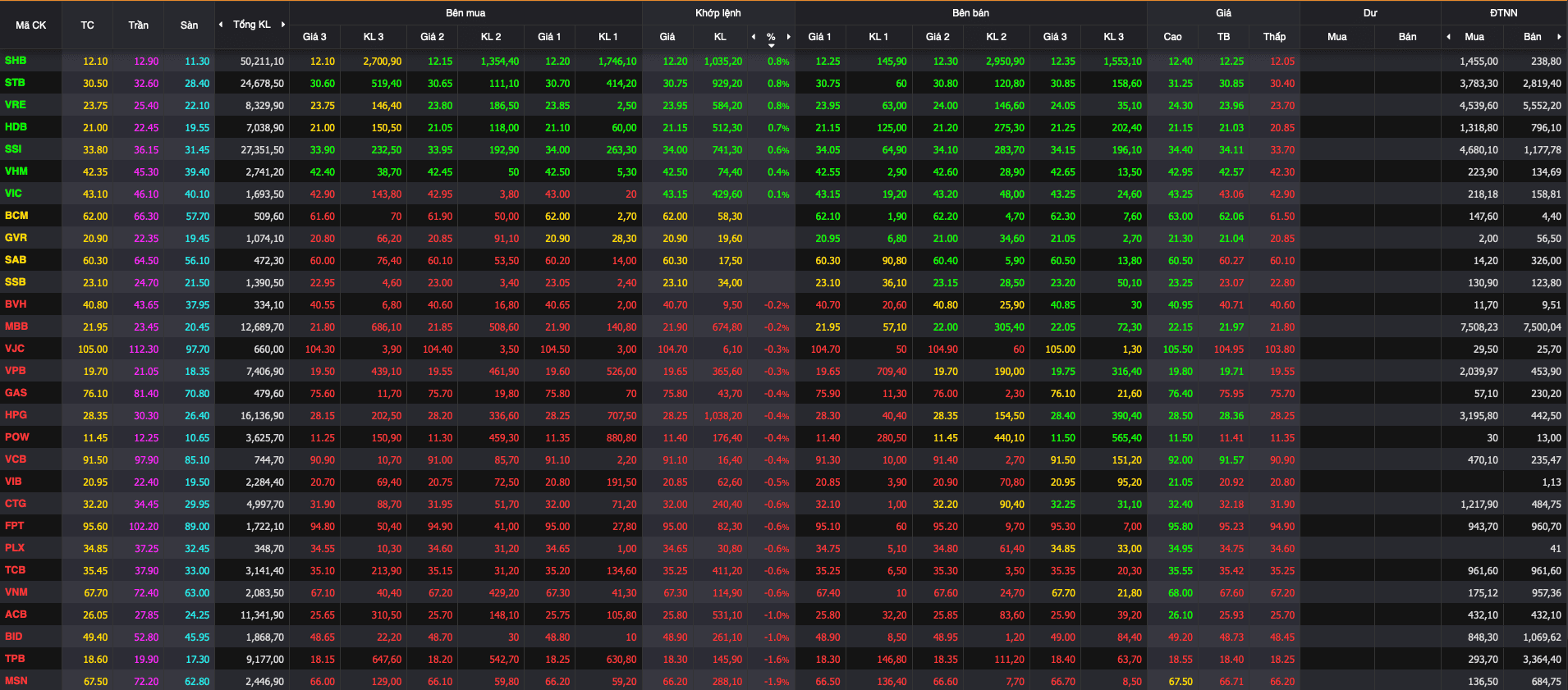
Task: Open stock symbol POW
Action: 16,437
